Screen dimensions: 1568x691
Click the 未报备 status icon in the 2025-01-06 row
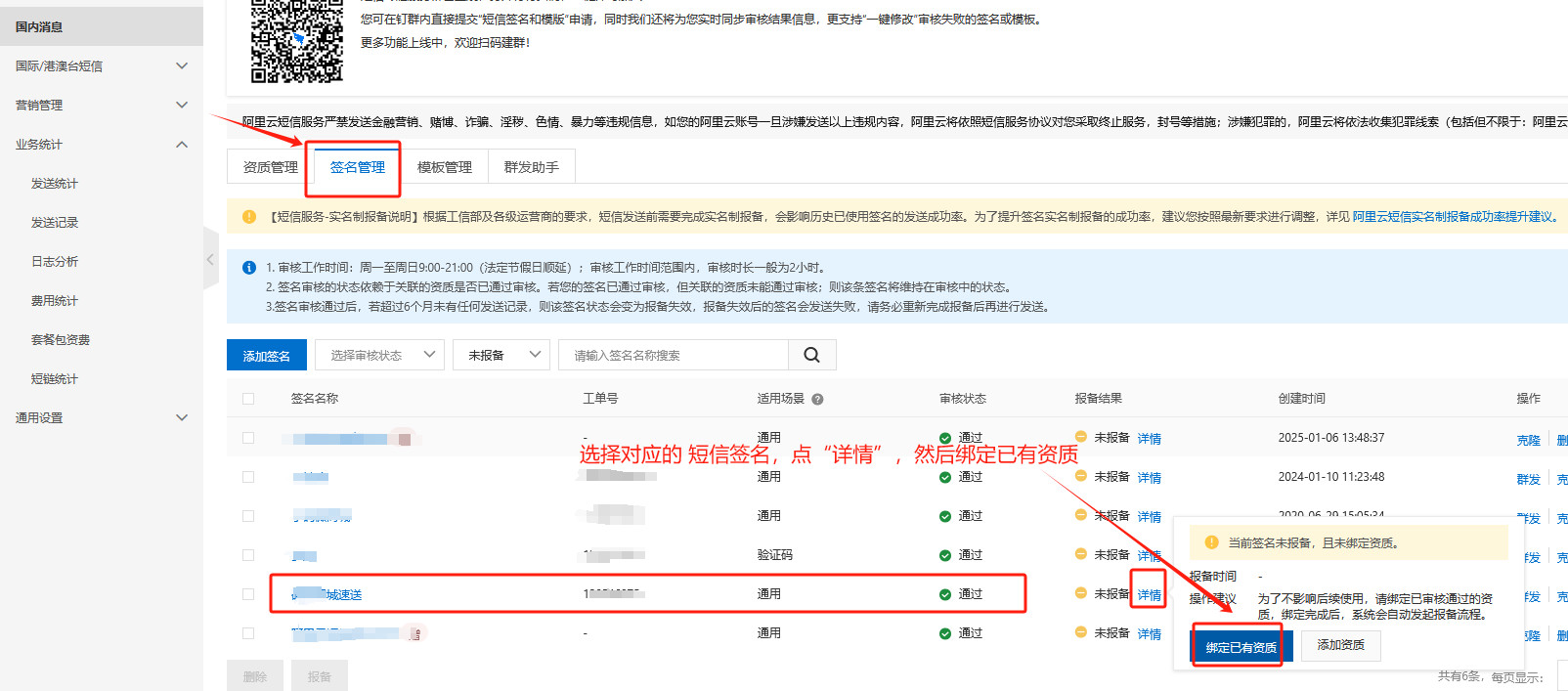(x=1081, y=437)
